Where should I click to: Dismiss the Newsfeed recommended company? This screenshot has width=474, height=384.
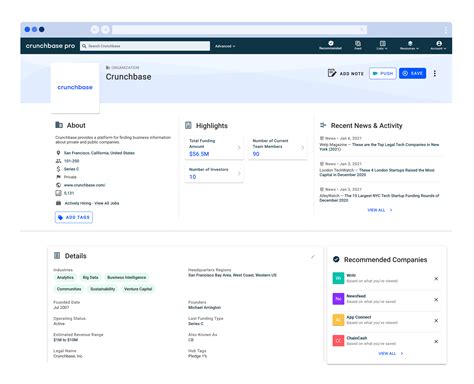[436, 300]
